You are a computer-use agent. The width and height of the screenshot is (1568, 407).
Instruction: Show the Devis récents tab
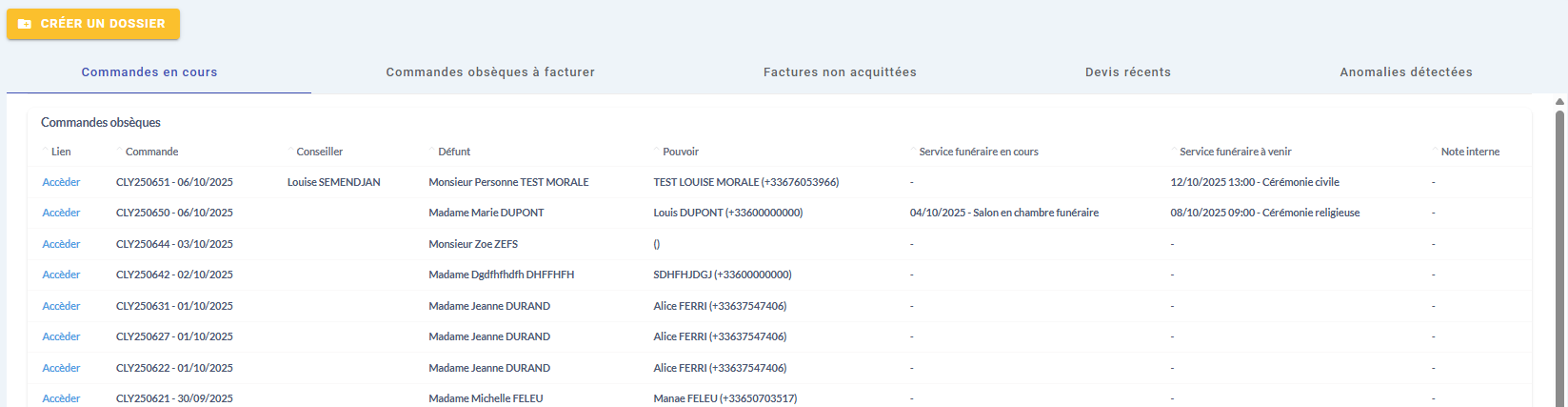(1127, 72)
